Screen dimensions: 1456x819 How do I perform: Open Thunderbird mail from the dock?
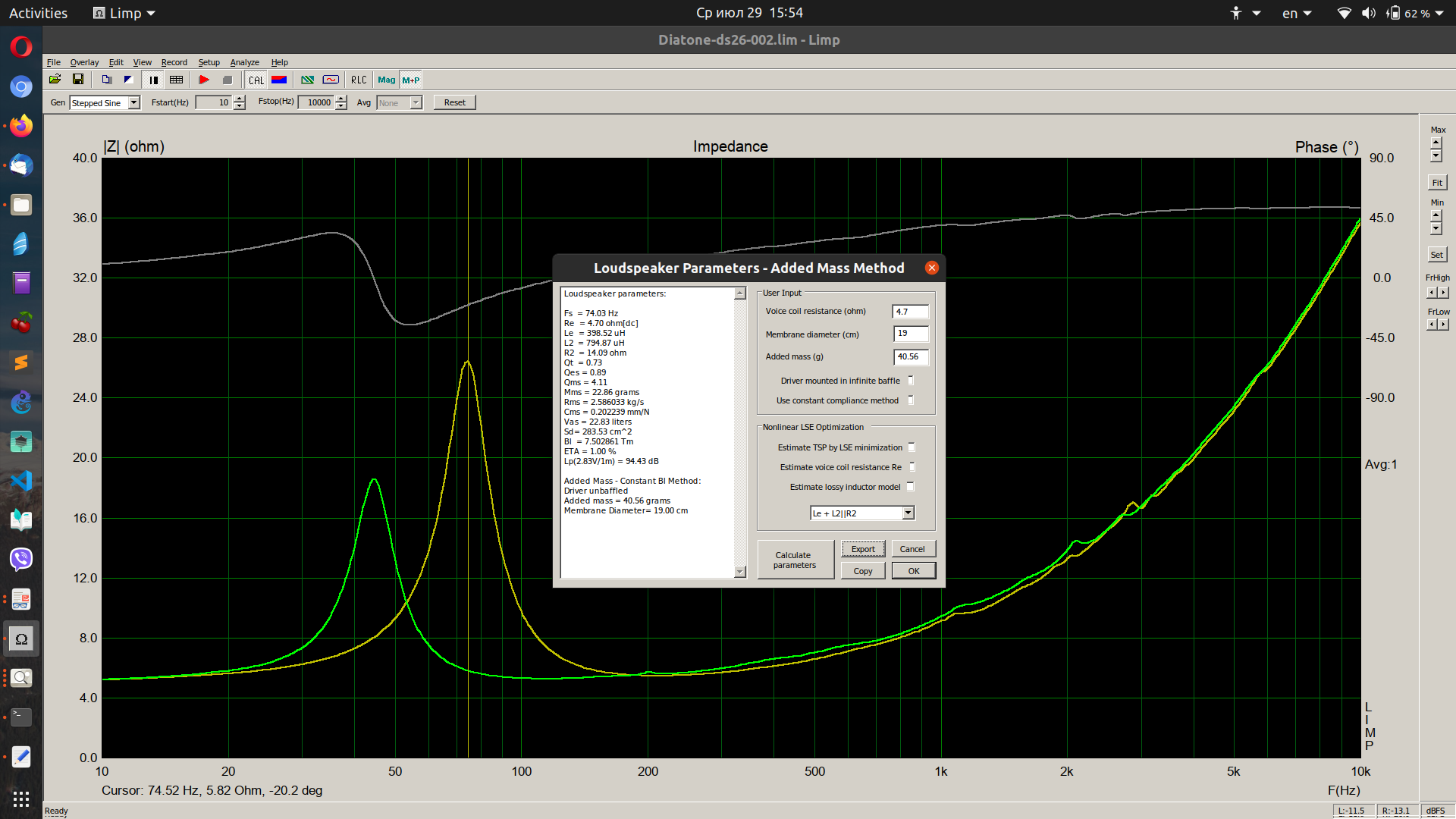(x=21, y=165)
